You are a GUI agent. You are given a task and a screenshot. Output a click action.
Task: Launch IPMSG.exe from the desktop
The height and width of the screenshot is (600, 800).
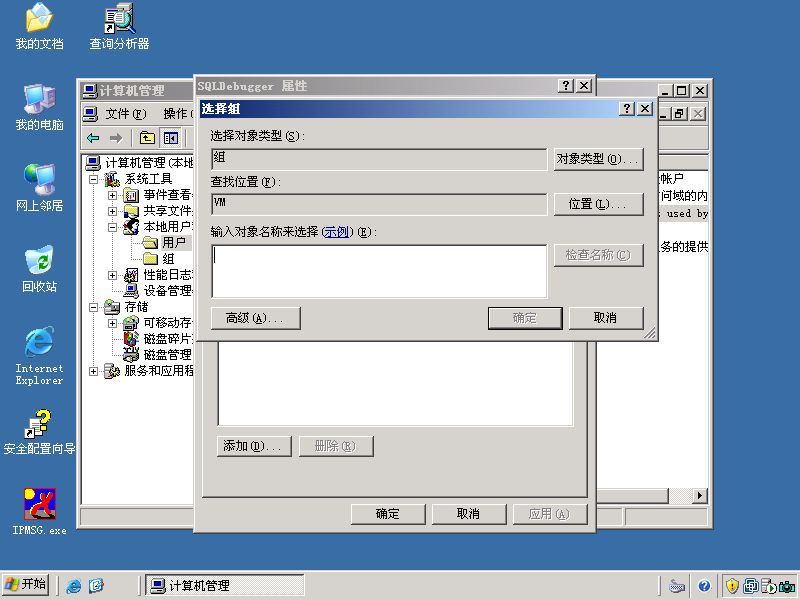(x=39, y=511)
